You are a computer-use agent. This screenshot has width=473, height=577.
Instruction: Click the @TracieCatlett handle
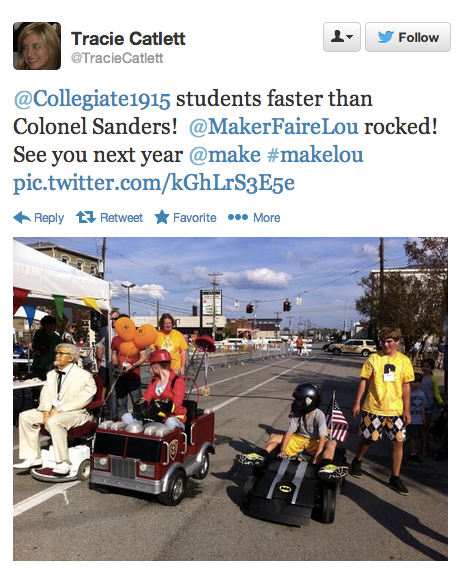pyautogui.click(x=117, y=58)
